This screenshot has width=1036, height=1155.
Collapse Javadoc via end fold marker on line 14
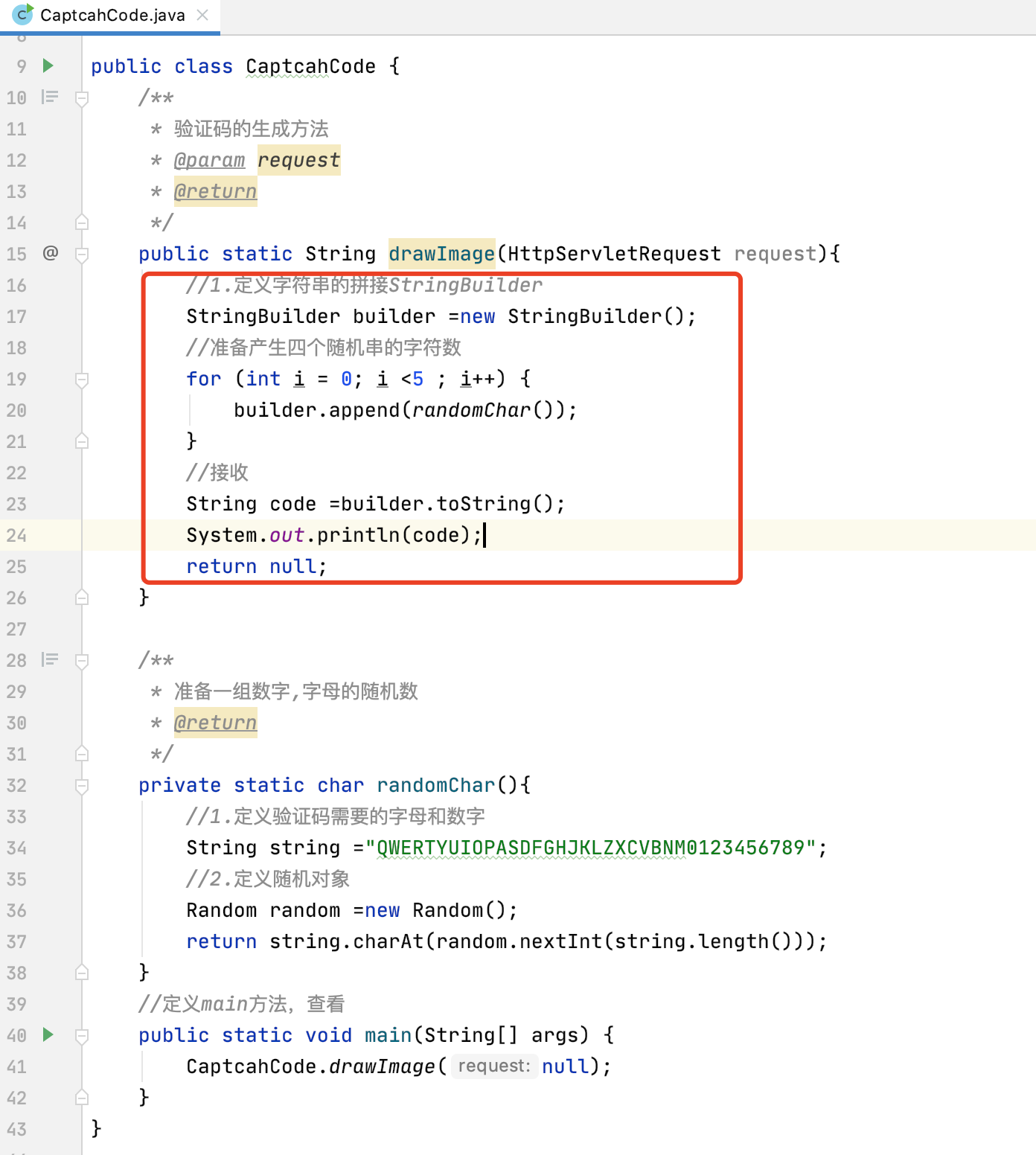point(82,223)
